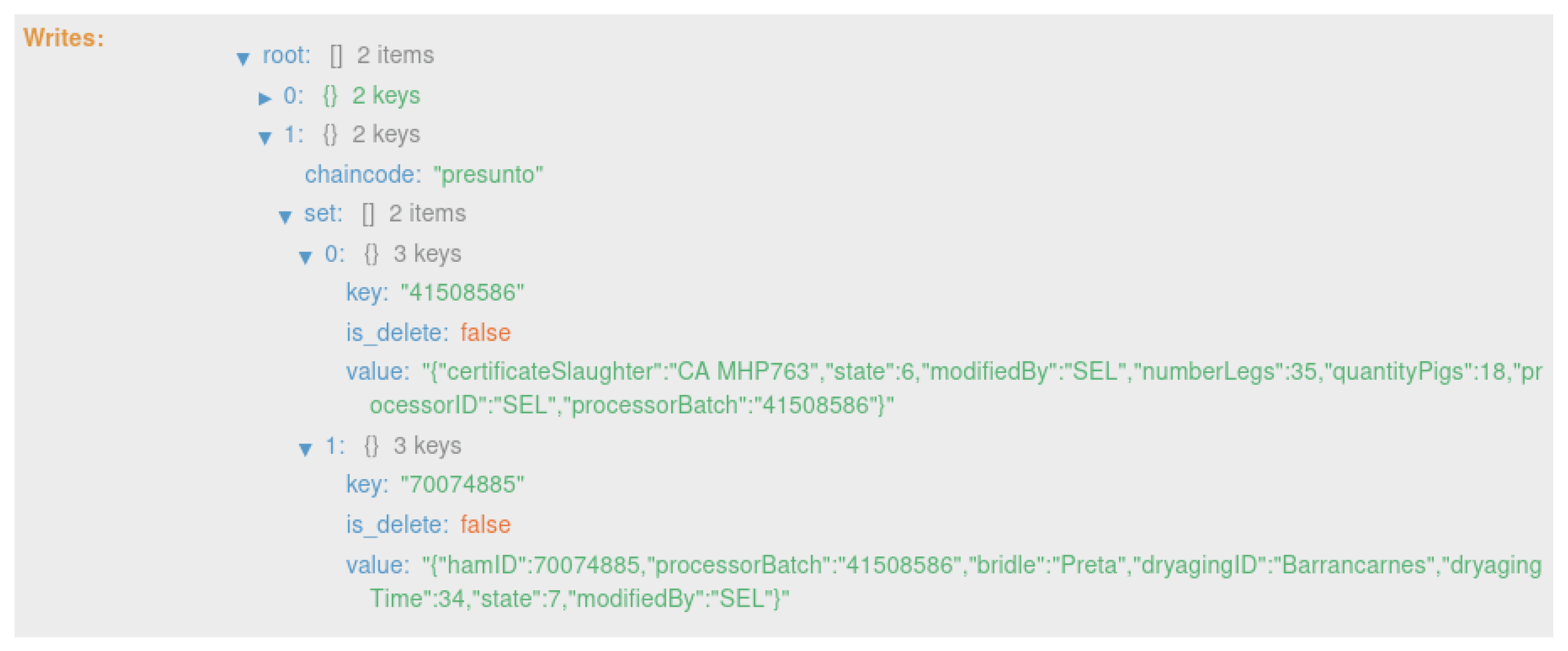
Task: Click is_delete false under key 70074885
Action: click(485, 524)
